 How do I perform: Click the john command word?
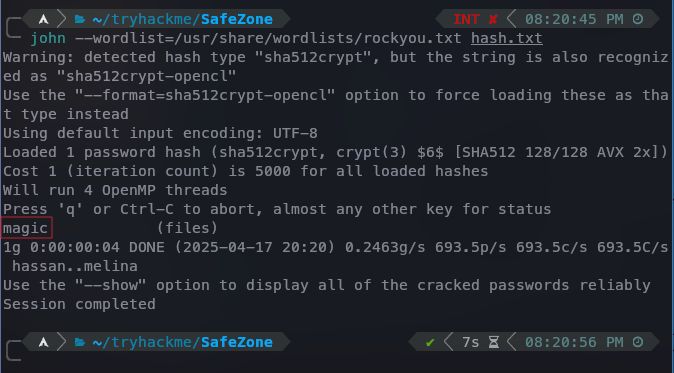(x=48, y=39)
